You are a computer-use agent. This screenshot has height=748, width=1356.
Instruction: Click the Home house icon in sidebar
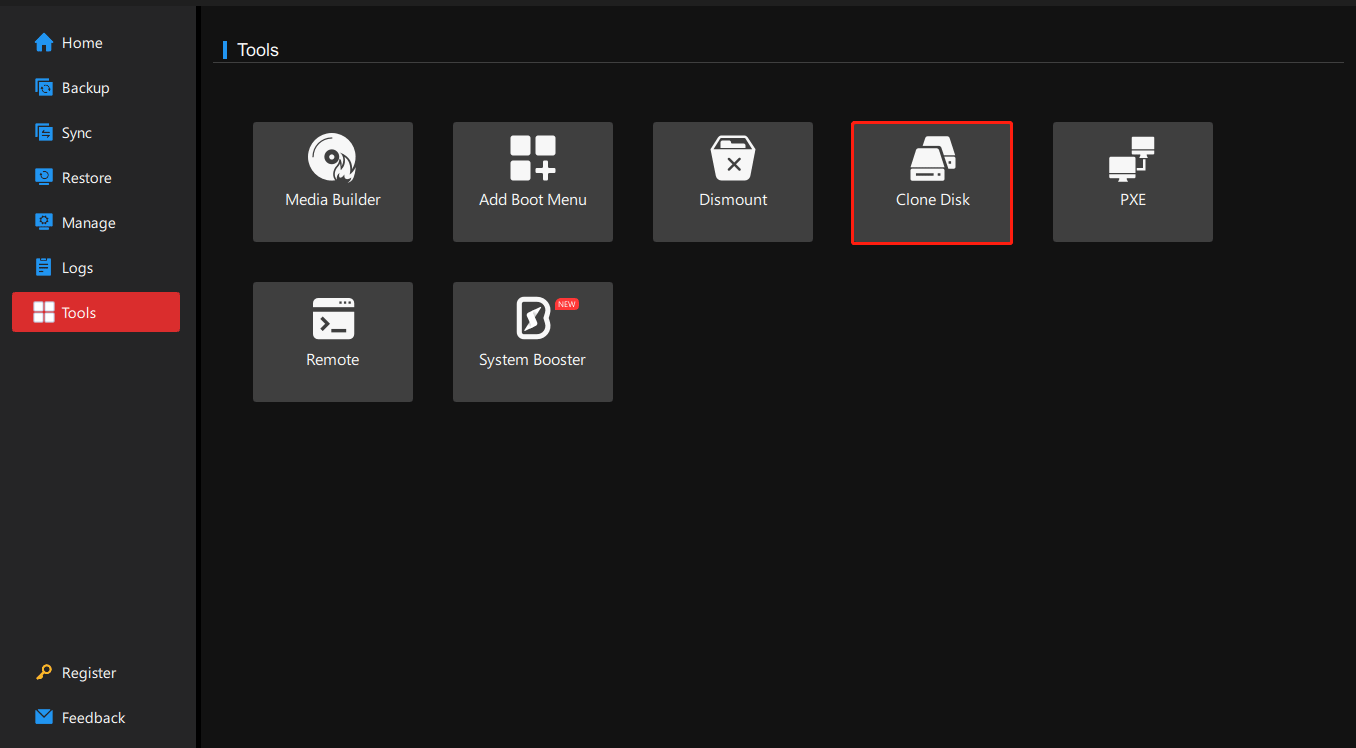click(44, 43)
